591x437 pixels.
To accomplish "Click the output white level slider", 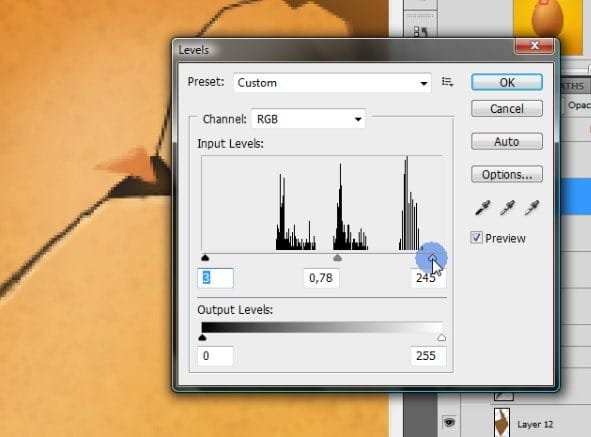I will (x=442, y=337).
